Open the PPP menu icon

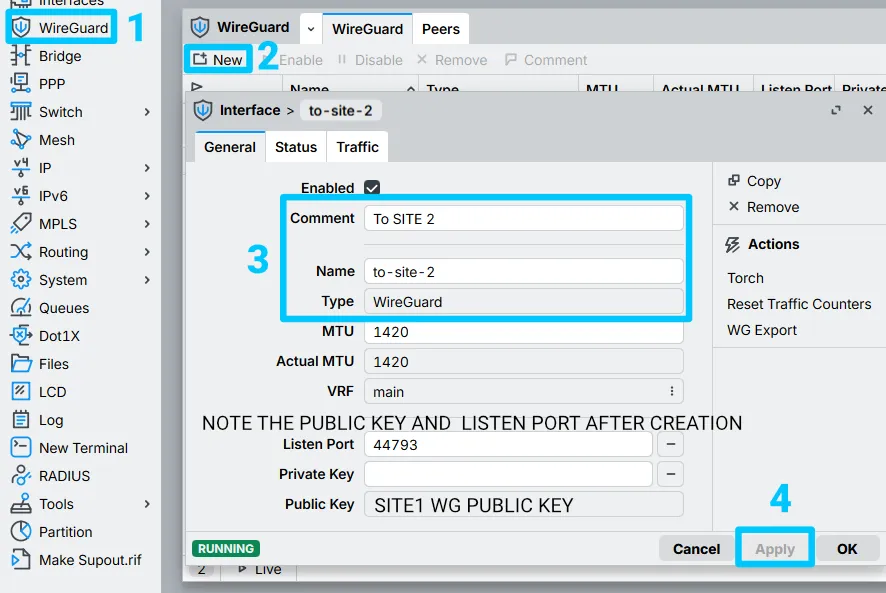(20, 84)
